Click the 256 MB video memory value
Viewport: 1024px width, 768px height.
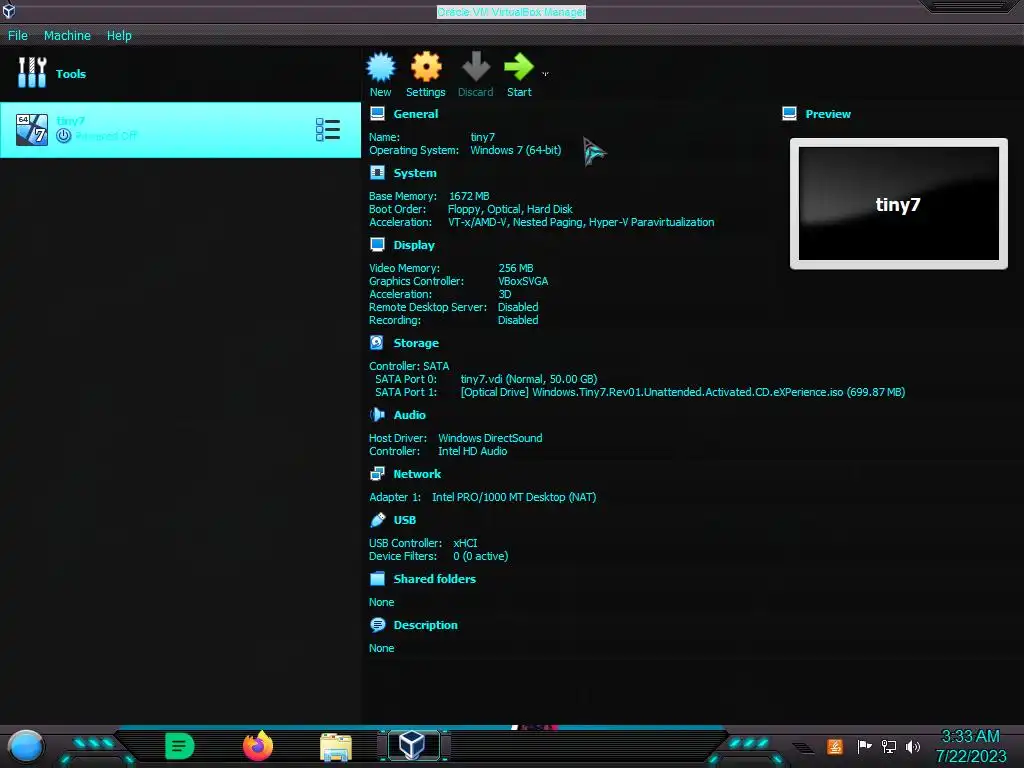[x=516, y=268]
